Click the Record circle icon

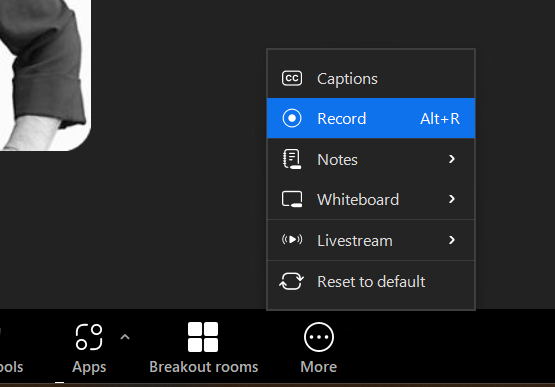[x=292, y=118]
